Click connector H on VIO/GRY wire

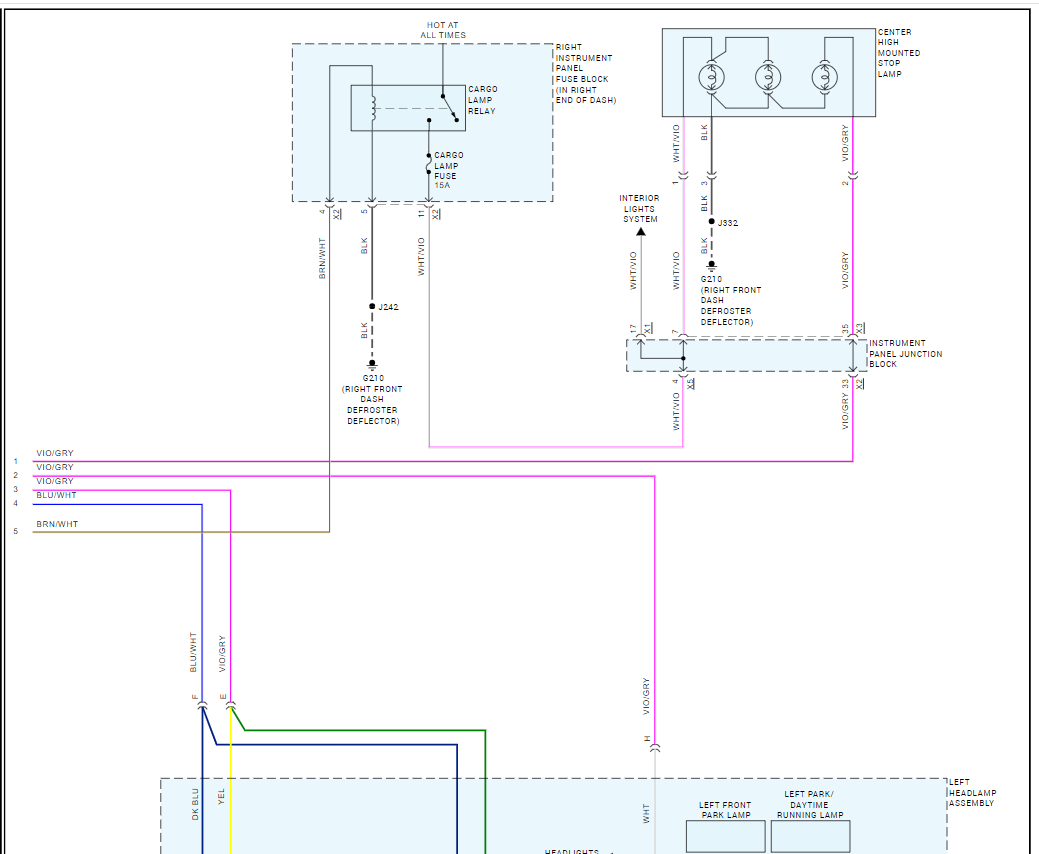pyautogui.click(x=655, y=747)
